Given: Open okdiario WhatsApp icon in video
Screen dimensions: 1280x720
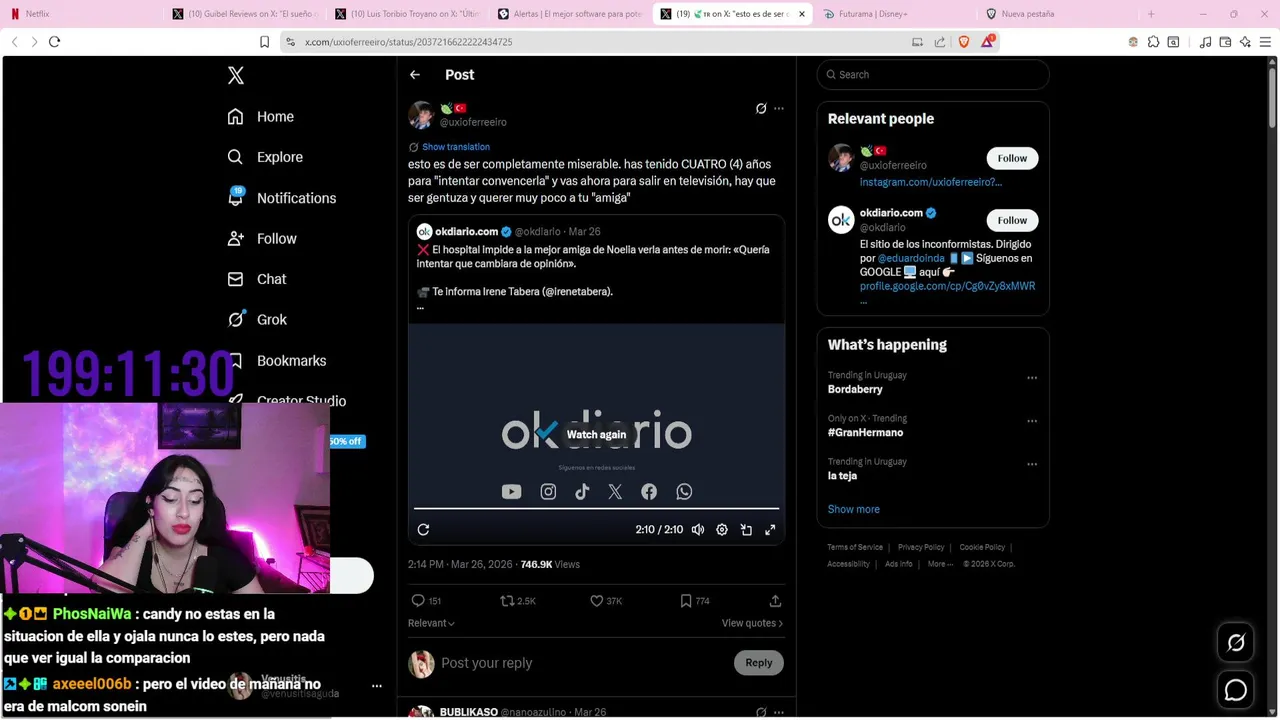Looking at the screenshot, I should 684,492.
